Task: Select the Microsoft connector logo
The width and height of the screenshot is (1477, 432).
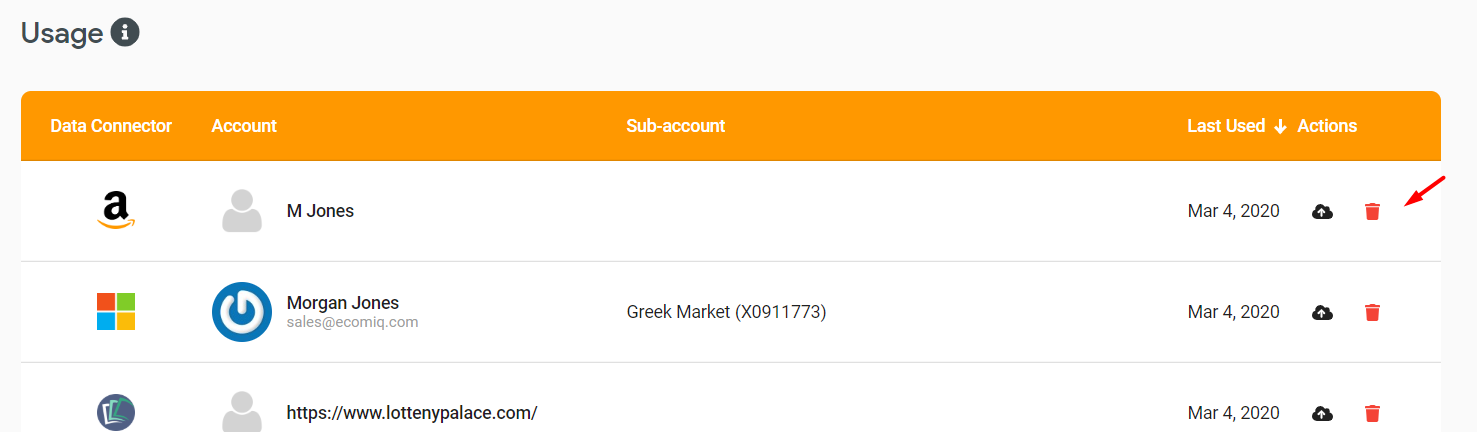Action: (116, 312)
